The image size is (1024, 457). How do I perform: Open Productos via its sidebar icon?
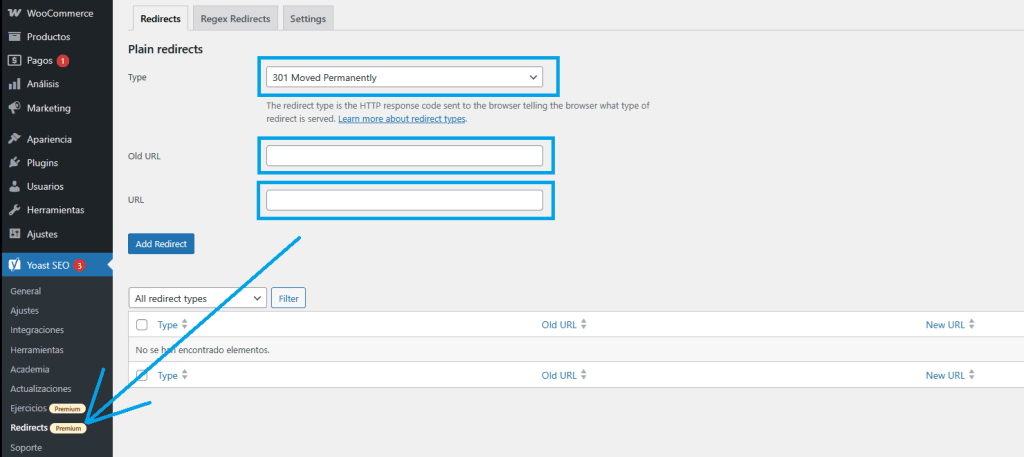[x=15, y=37]
